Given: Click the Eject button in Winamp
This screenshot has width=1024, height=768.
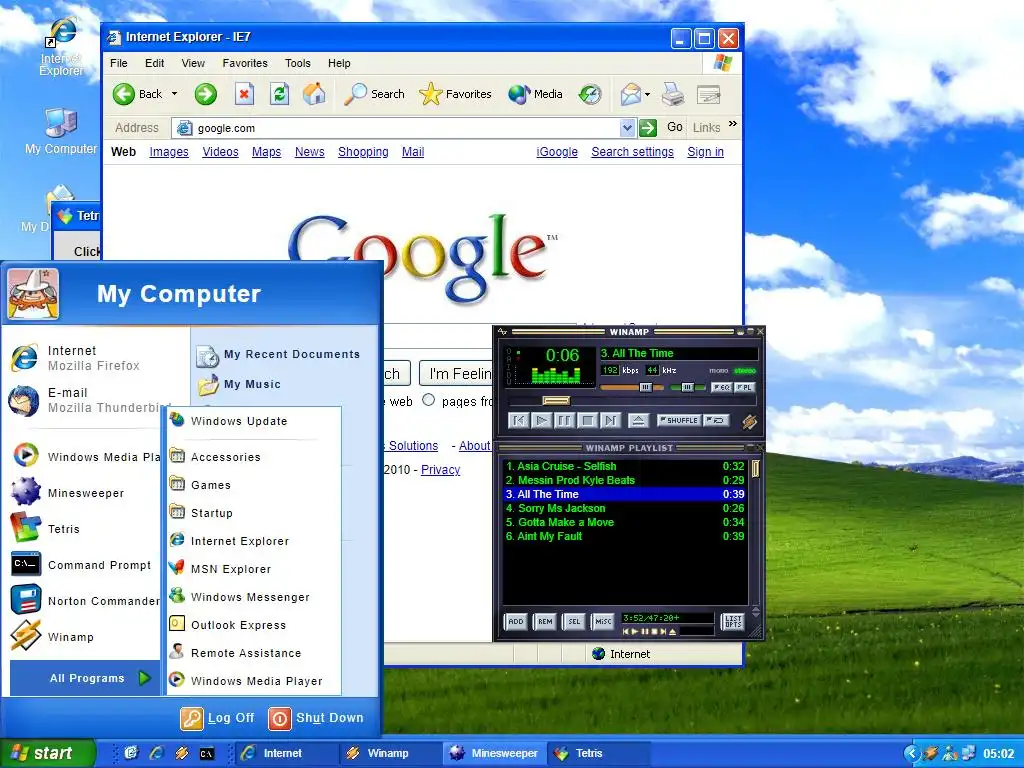Looking at the screenshot, I should [638, 420].
